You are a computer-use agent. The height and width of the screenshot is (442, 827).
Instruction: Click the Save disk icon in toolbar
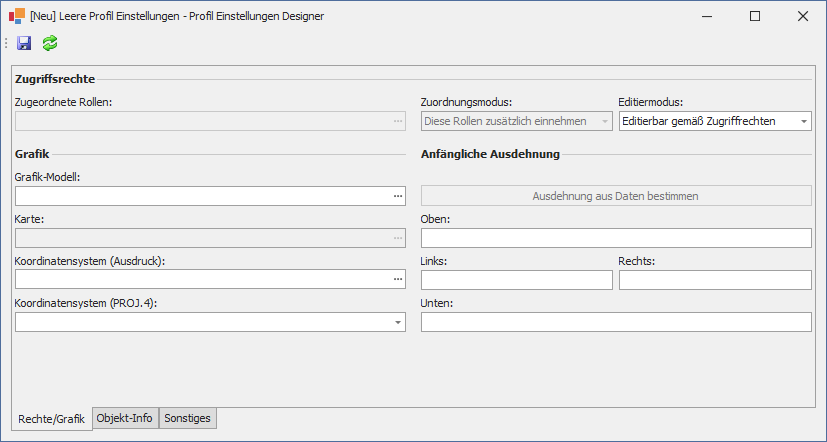(24, 43)
